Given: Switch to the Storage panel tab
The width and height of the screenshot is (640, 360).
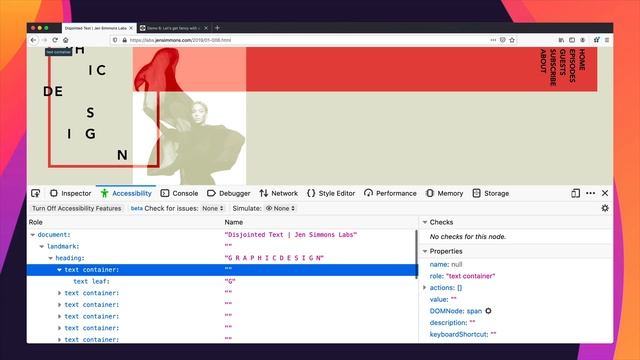Looking at the screenshot, I should (491, 193).
